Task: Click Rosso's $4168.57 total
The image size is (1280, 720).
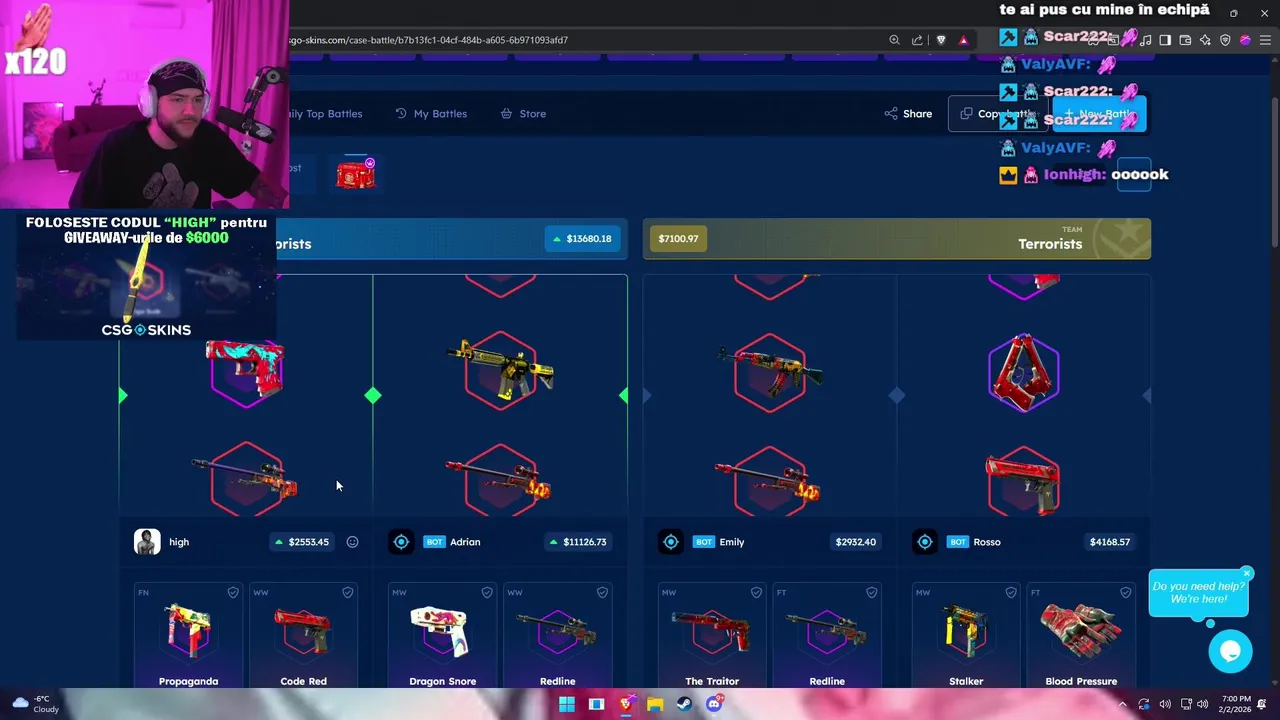Action: pos(1110,542)
